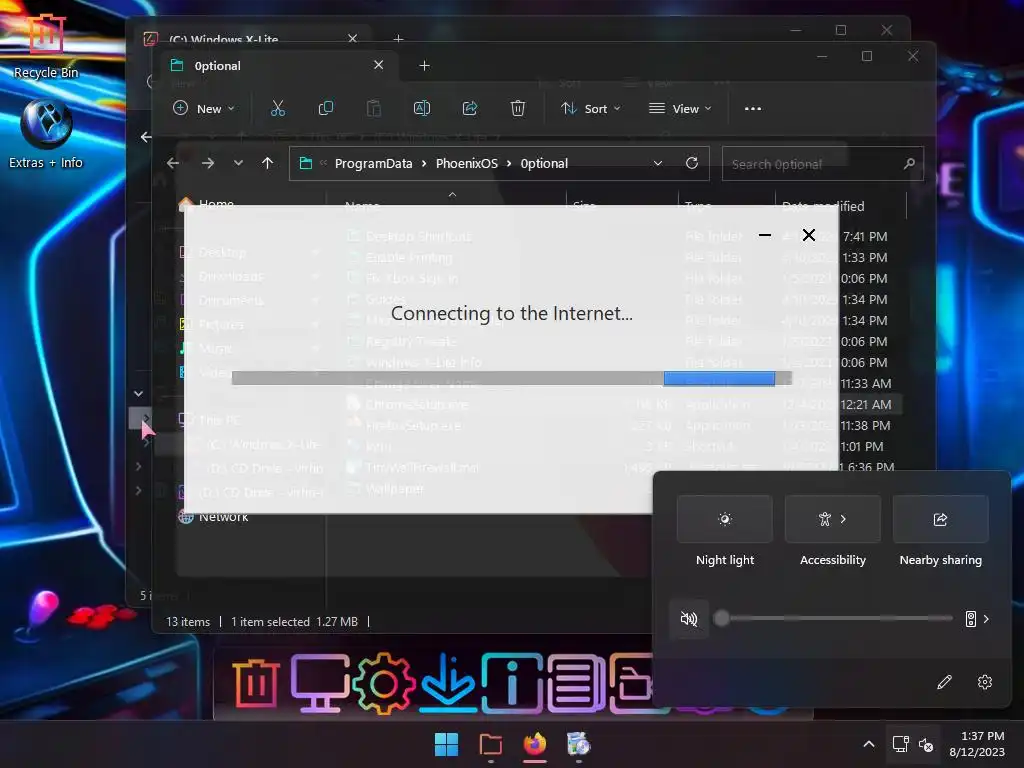
Task: Close the Connecting to the Internet dialog
Action: coord(808,235)
